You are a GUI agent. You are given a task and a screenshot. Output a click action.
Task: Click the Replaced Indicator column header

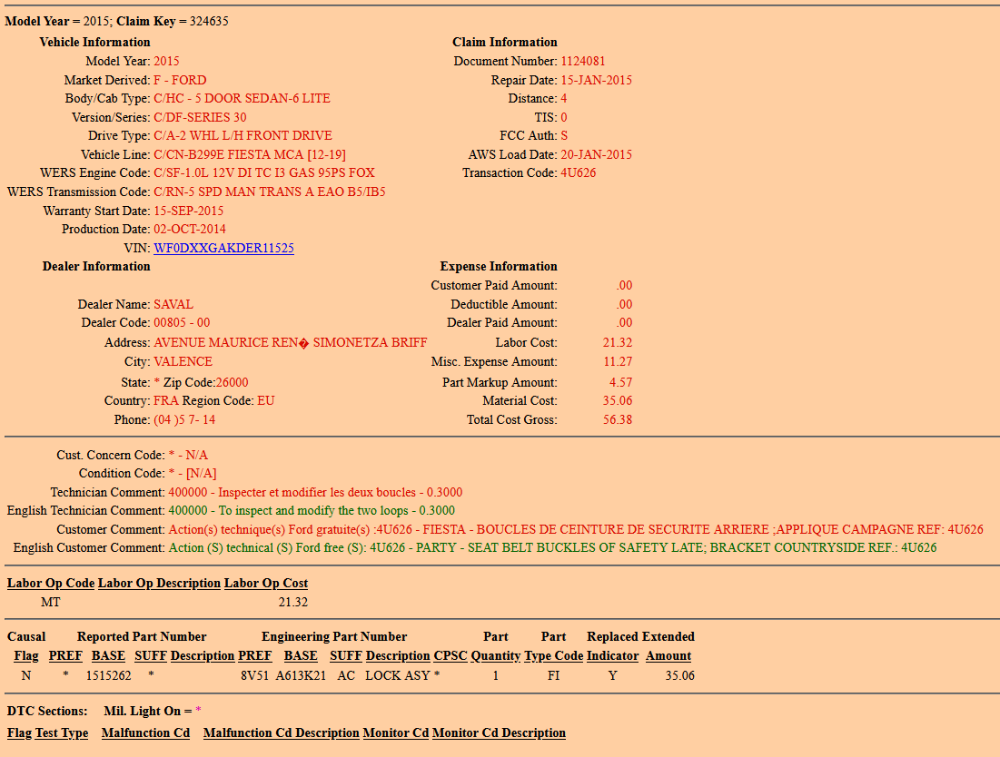pos(613,656)
